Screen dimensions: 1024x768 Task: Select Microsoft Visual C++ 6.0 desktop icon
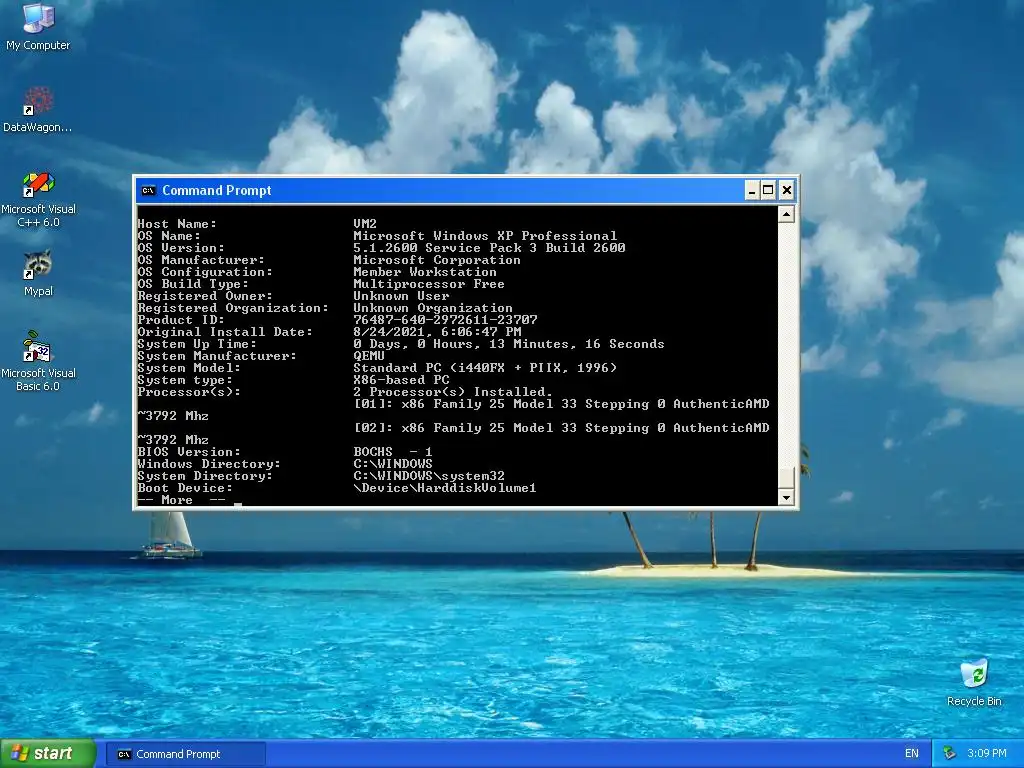38,199
